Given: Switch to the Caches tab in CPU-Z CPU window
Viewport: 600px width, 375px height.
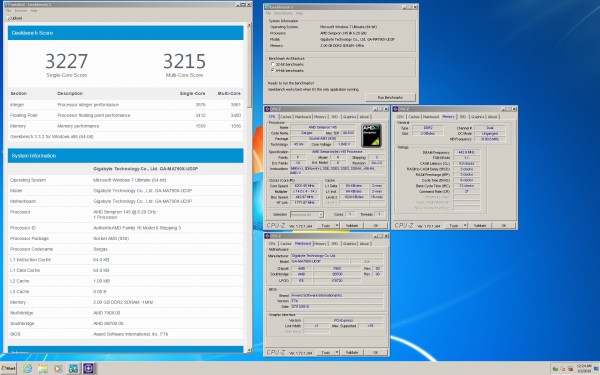Looking at the screenshot, I should [286, 117].
